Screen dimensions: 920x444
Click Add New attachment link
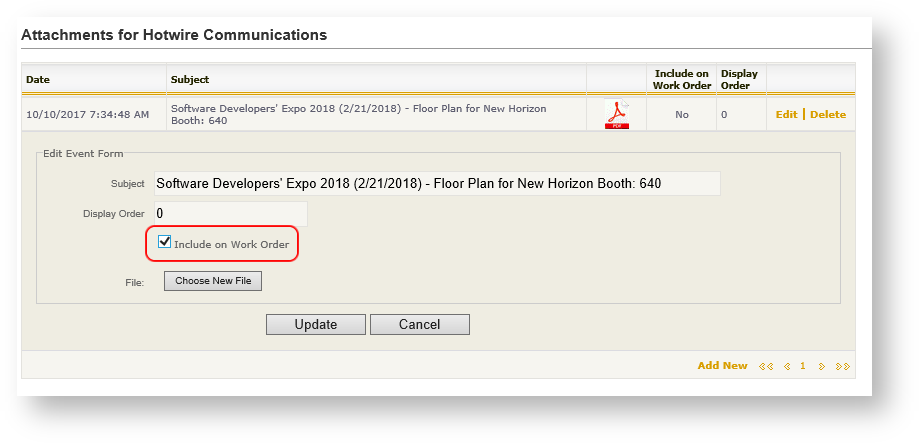(x=722, y=366)
